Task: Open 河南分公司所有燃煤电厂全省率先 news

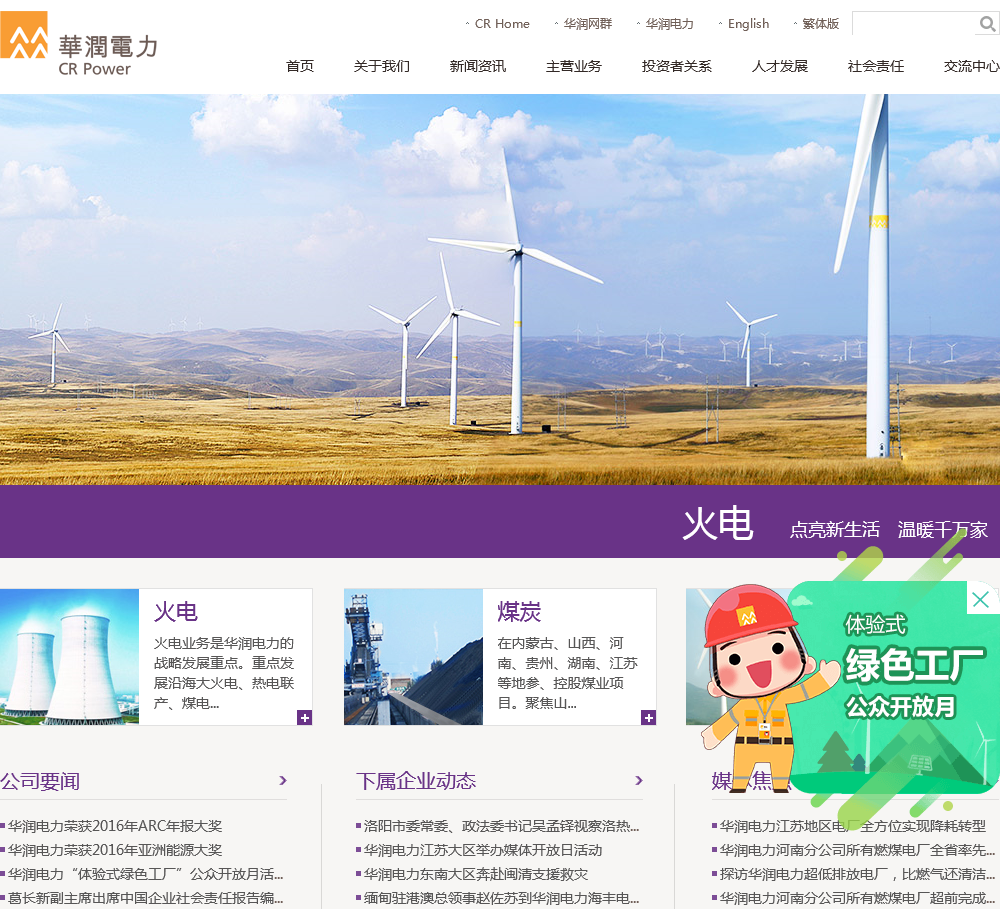Action: coord(857,850)
